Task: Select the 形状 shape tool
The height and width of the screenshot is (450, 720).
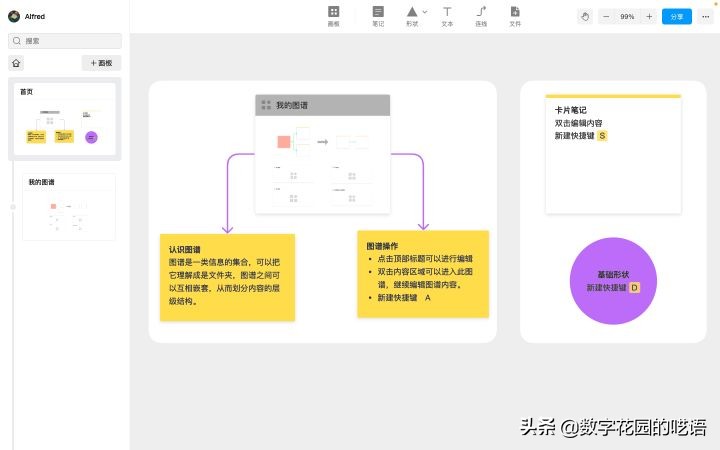Action: coord(412,16)
